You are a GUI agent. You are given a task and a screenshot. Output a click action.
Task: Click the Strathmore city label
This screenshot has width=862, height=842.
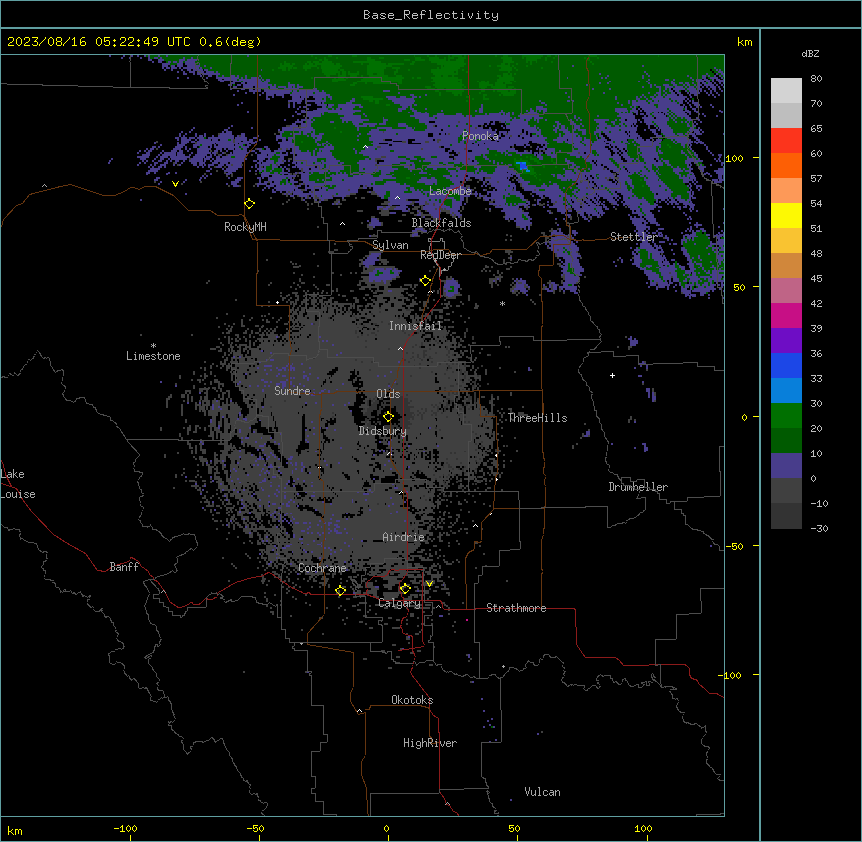pos(516,608)
